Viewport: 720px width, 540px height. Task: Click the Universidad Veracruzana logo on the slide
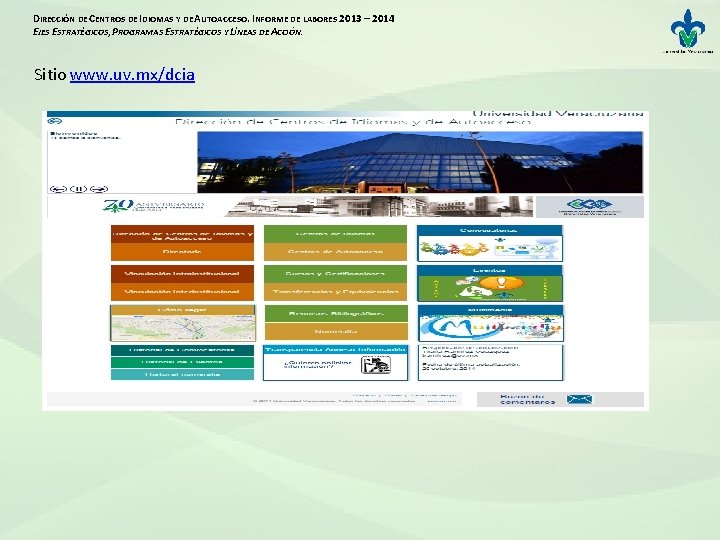687,31
